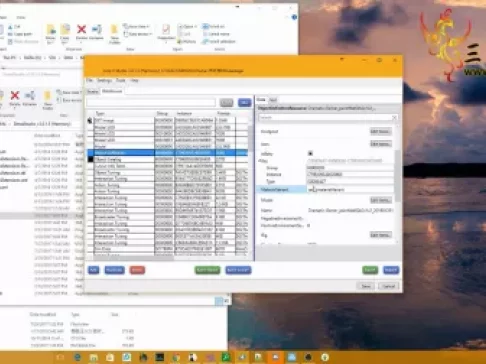Viewport: 486px width, 364px height.
Task: Click the History icon in Explorer ribbon
Action: (x=187, y=42)
